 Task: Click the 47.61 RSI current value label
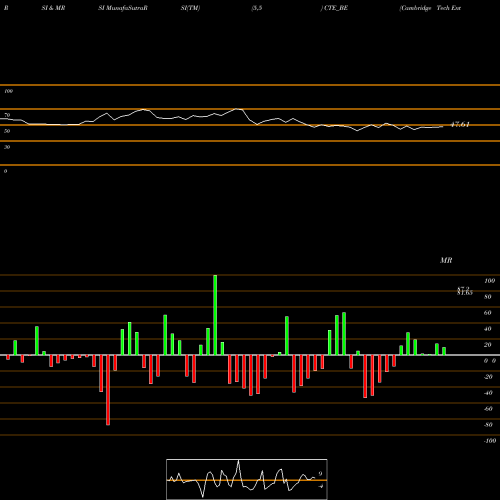tap(460, 125)
